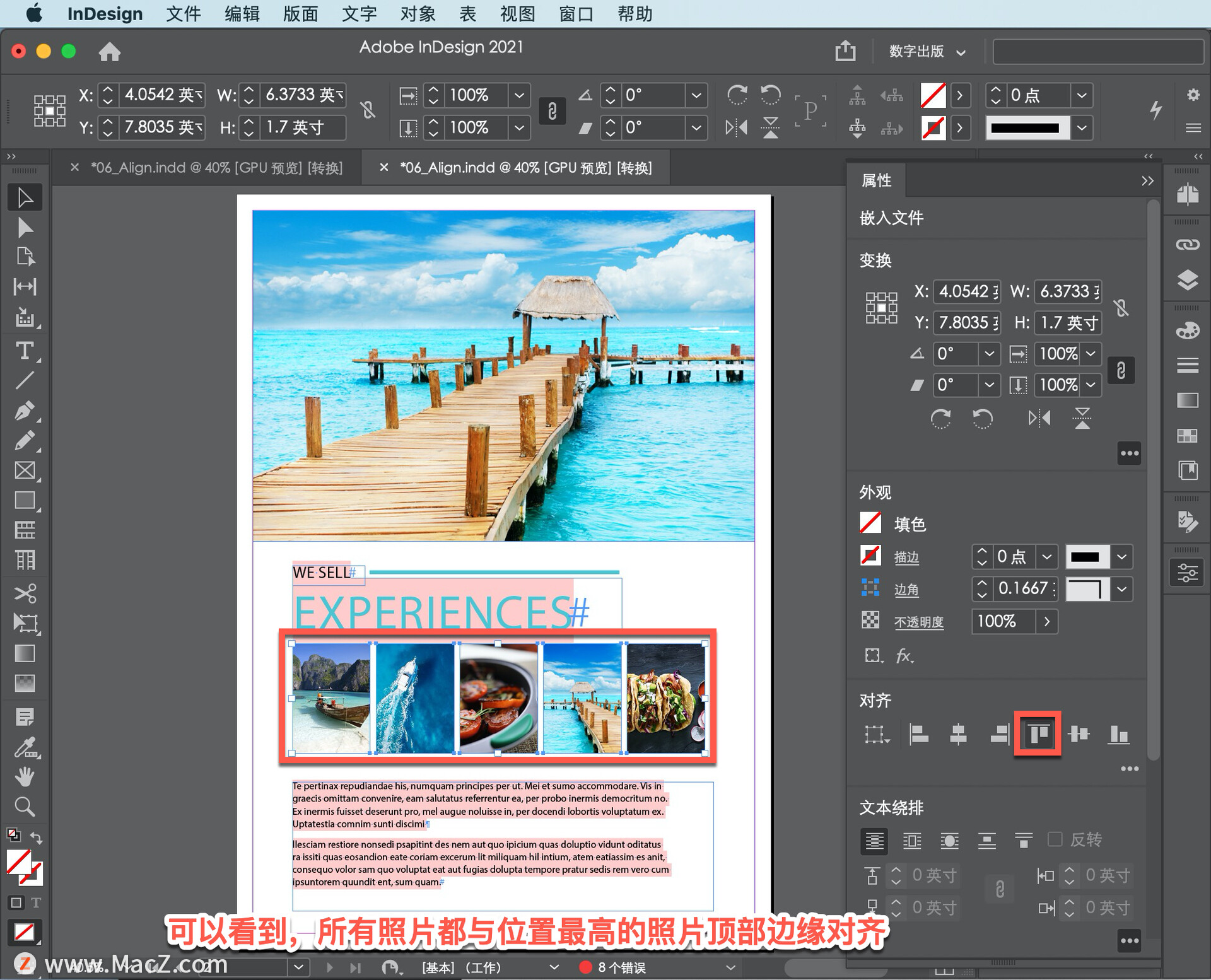This screenshot has height=980, width=1211.
Task: Toggle constrain scale link in control bar
Action: coord(553,111)
